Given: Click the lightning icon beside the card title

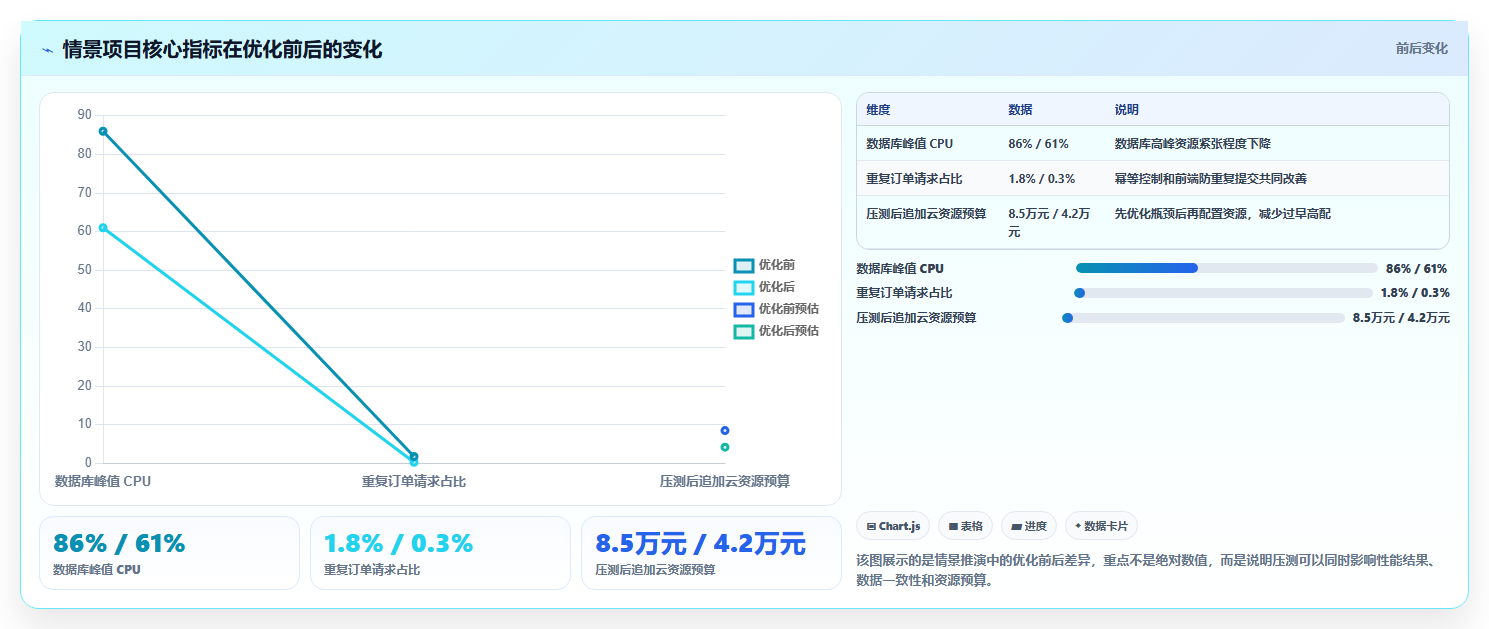Looking at the screenshot, I should point(47,50).
